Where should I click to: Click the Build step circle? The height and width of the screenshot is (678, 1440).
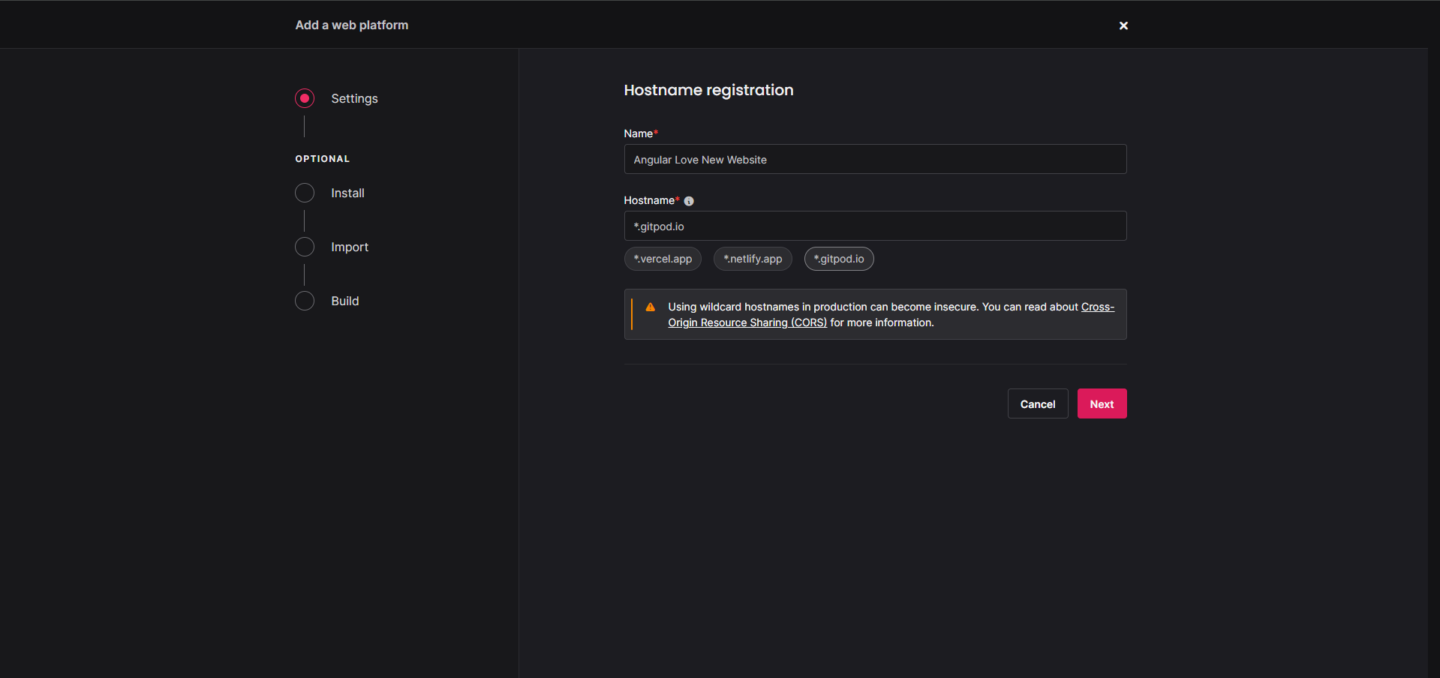click(305, 300)
